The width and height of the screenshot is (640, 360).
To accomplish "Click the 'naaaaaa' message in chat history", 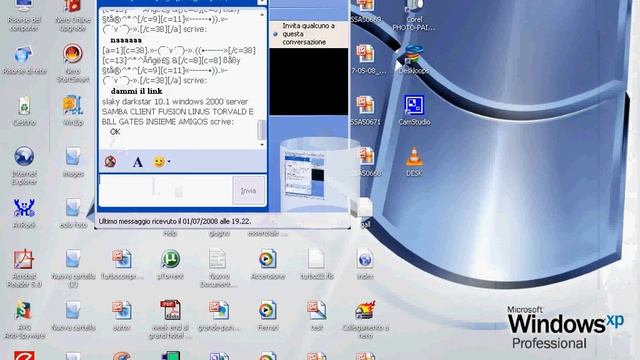I will click(126, 40).
